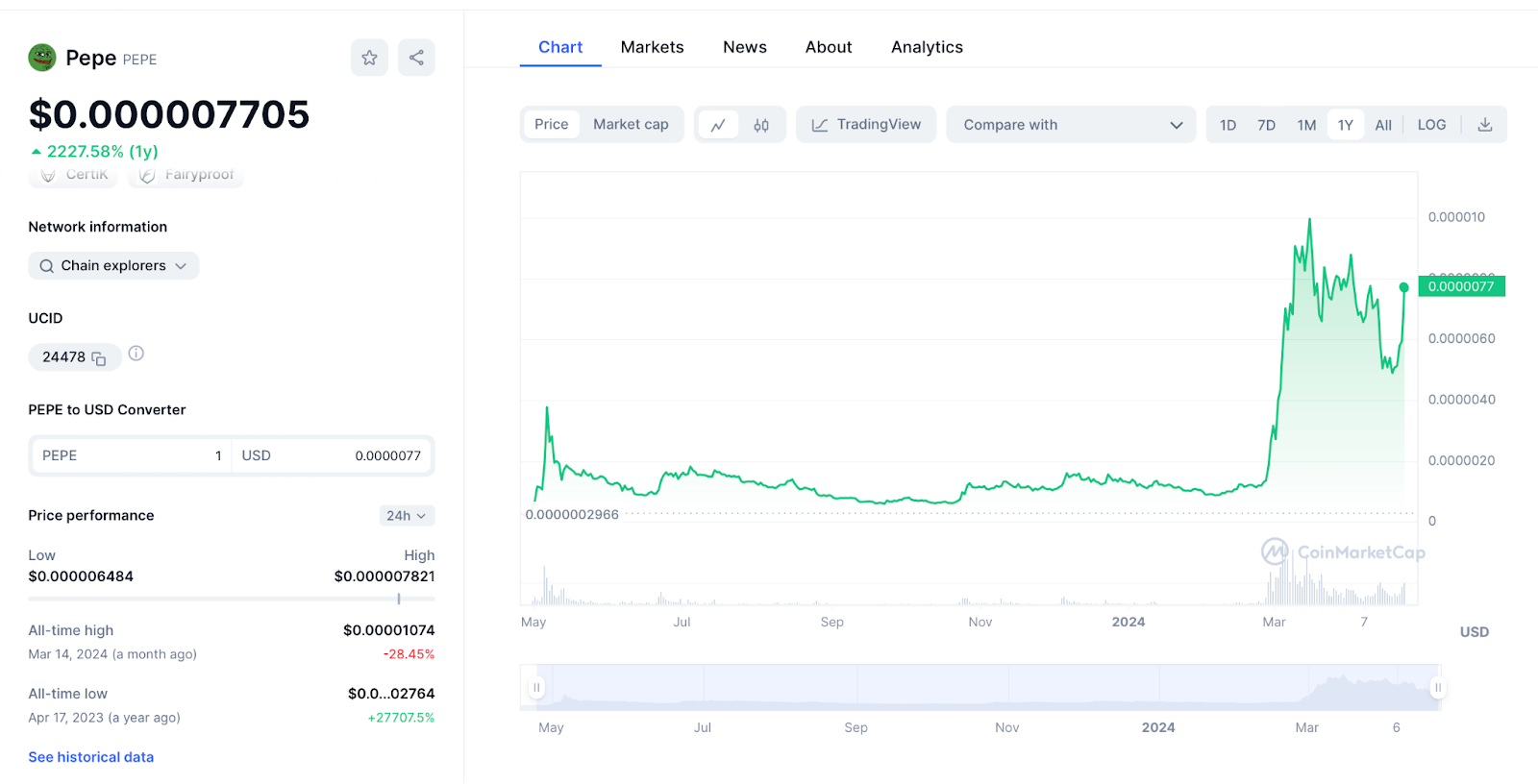Click the 0.0000002966 chart baseline label
Viewport: 1538px width, 784px height.
(572, 514)
